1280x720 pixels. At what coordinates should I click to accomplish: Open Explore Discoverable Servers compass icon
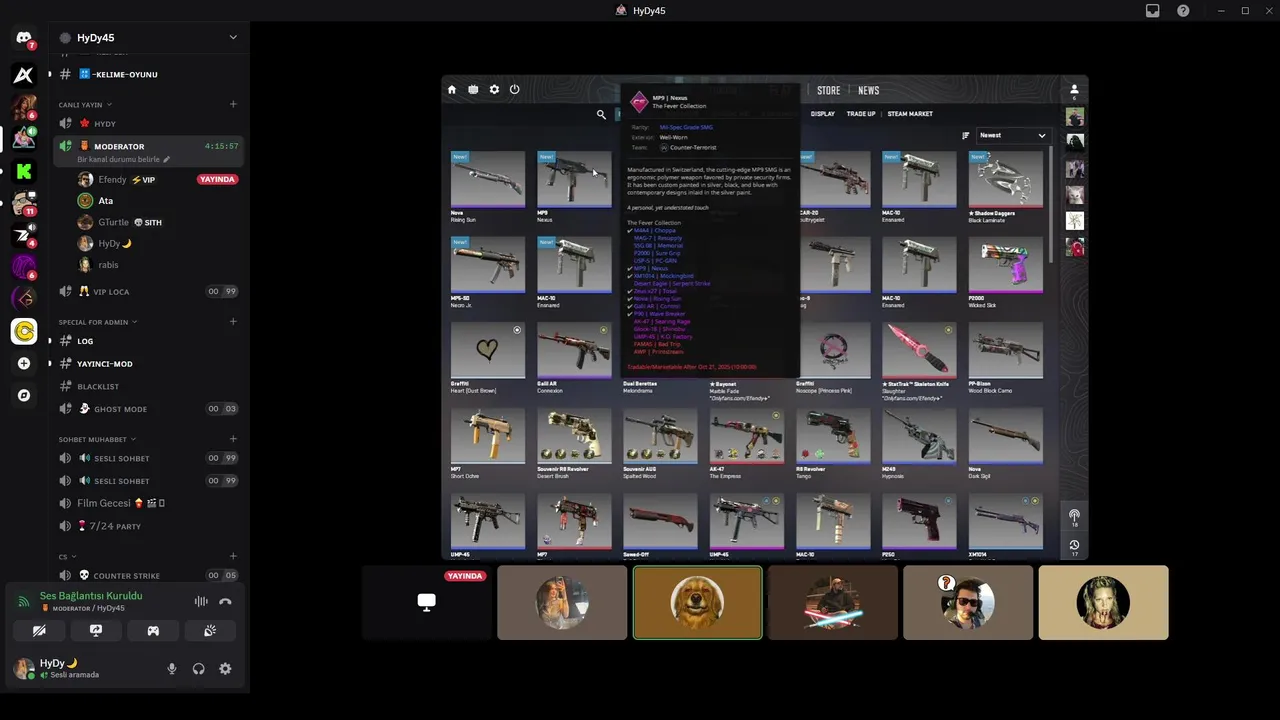click(24, 395)
